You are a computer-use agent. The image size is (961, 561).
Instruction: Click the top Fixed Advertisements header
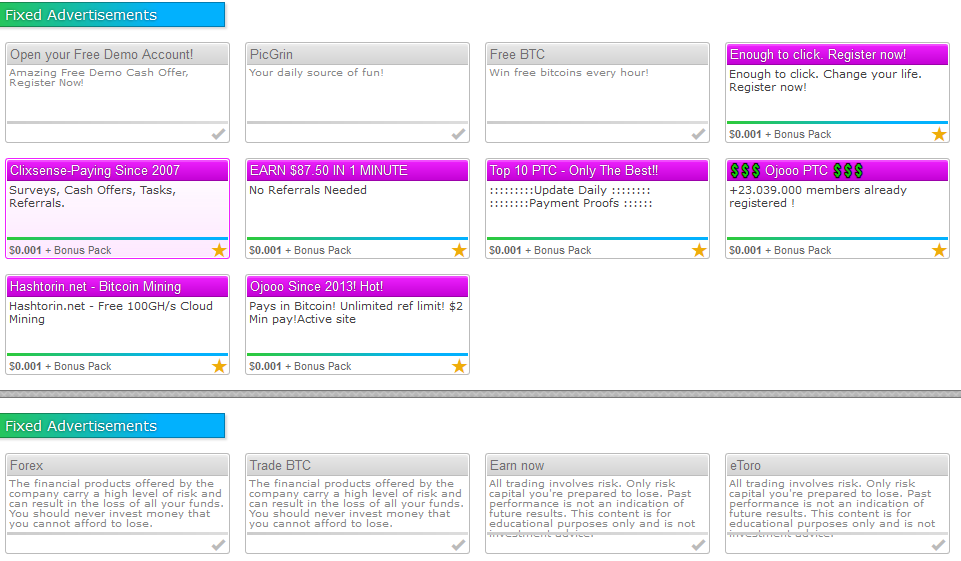pyautogui.click(x=81, y=15)
